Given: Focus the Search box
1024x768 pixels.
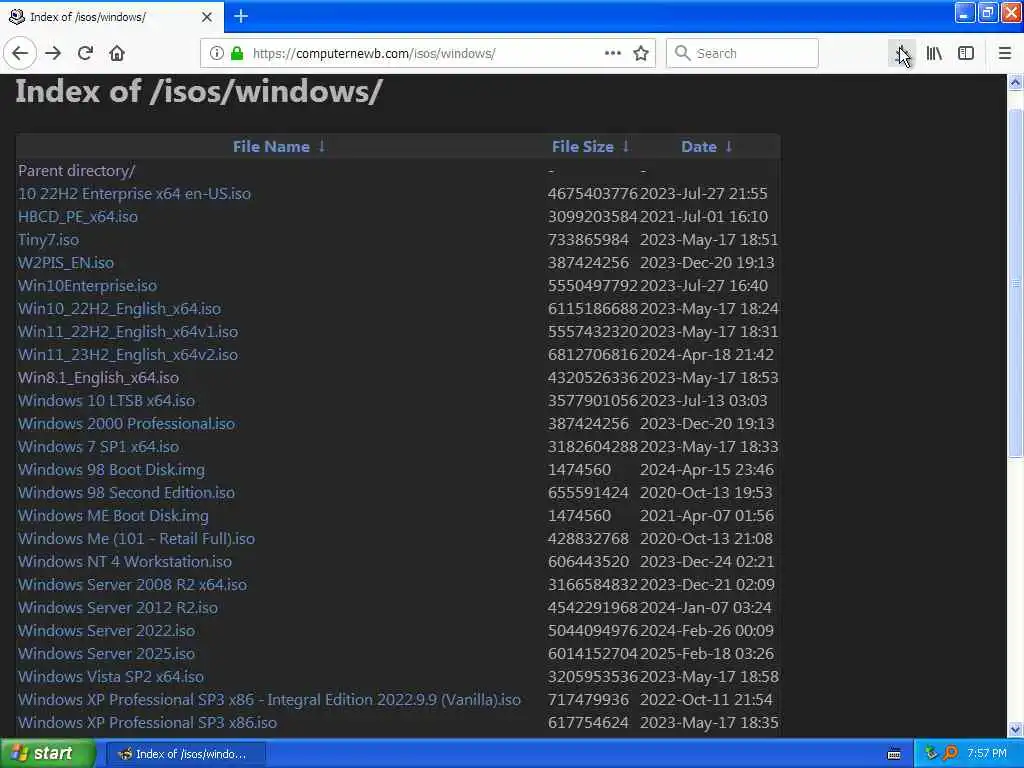Looking at the screenshot, I should tap(742, 53).
